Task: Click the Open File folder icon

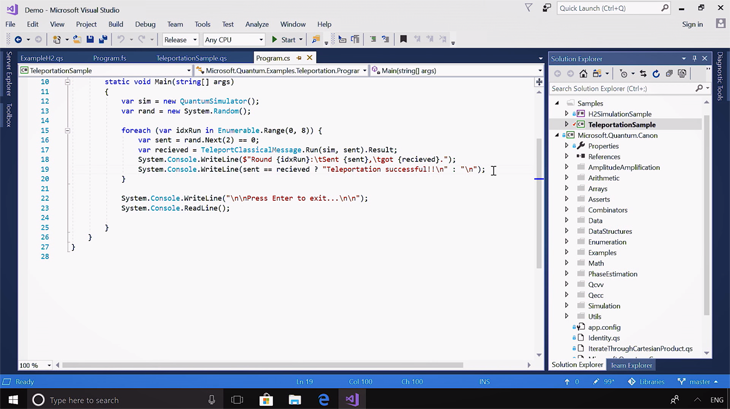Action: click(77, 40)
